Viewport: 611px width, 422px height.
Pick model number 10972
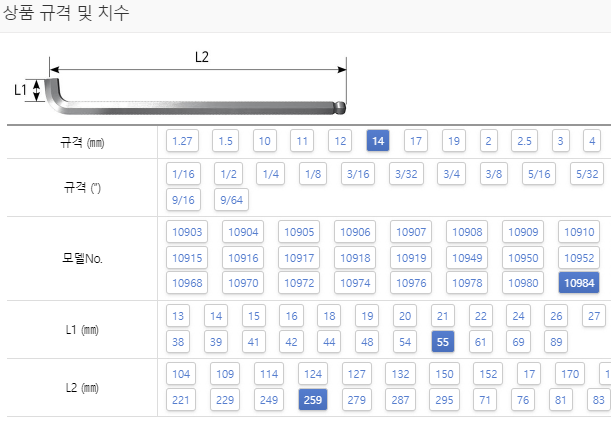click(x=299, y=283)
